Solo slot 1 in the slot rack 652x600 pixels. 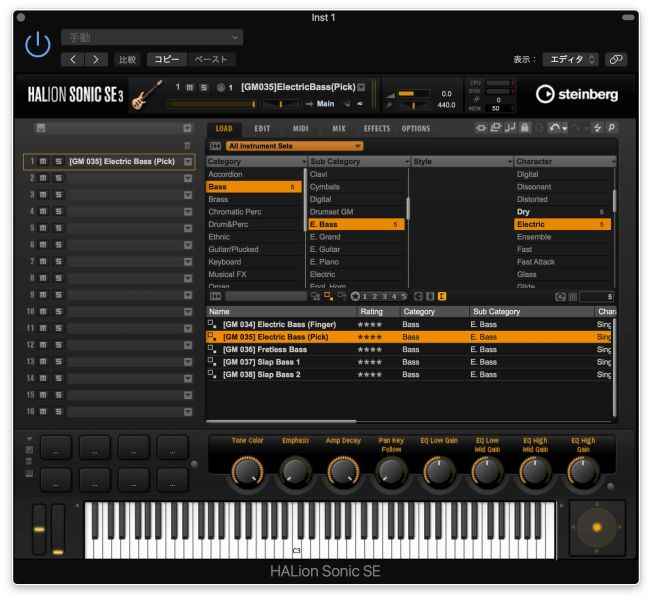click(59, 161)
